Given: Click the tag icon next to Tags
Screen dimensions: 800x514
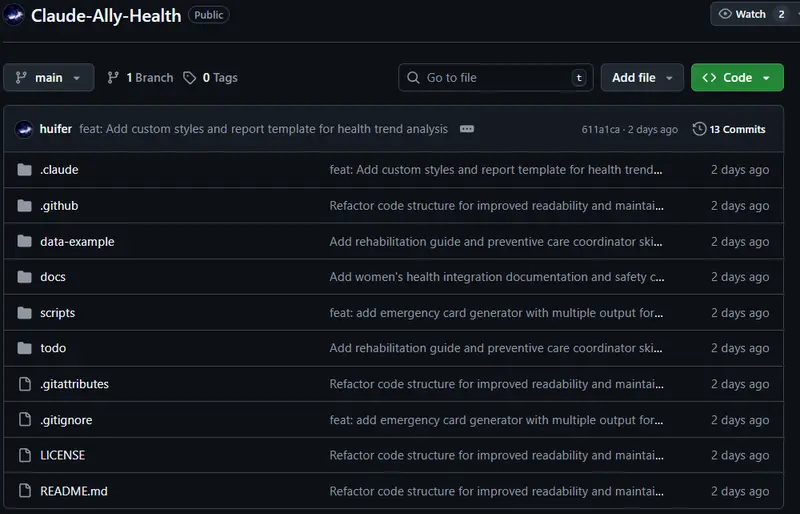Looking at the screenshot, I should pyautogui.click(x=190, y=78).
